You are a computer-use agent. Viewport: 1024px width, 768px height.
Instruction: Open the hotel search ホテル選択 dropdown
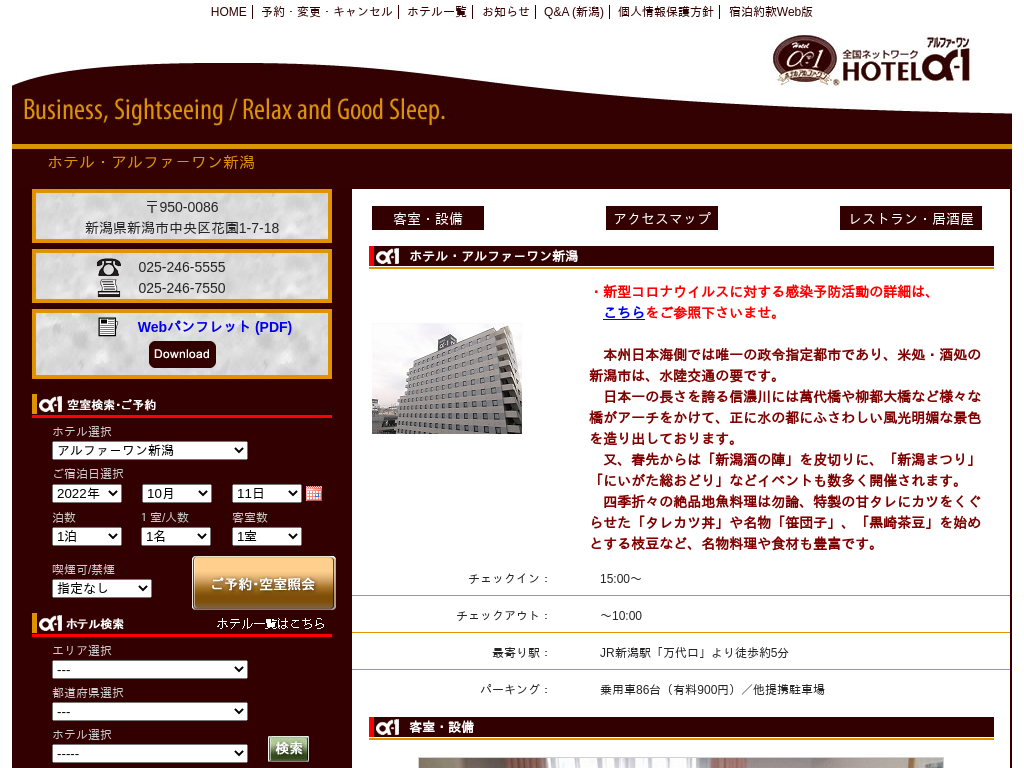click(150, 754)
